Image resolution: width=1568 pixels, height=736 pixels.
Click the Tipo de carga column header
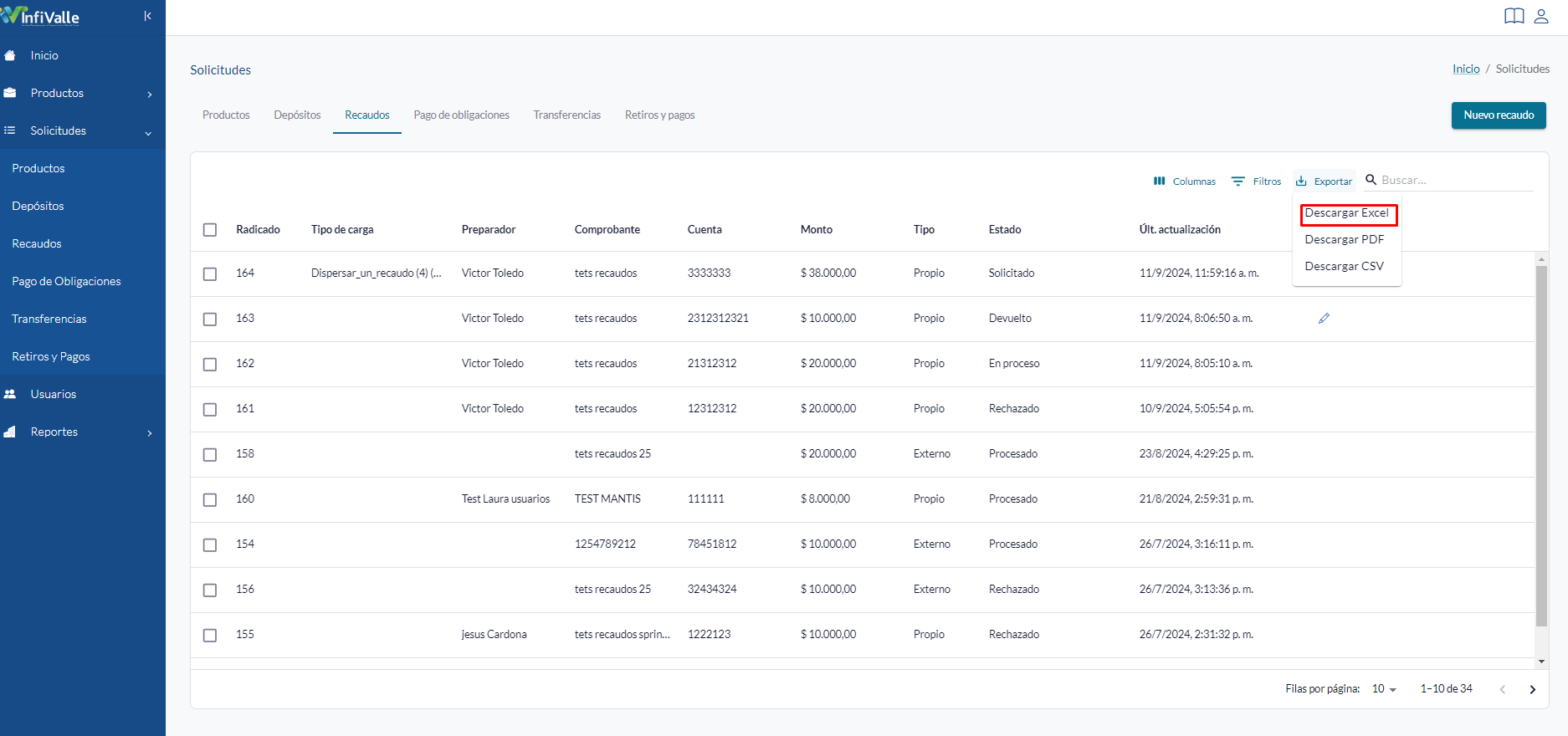[x=342, y=229]
